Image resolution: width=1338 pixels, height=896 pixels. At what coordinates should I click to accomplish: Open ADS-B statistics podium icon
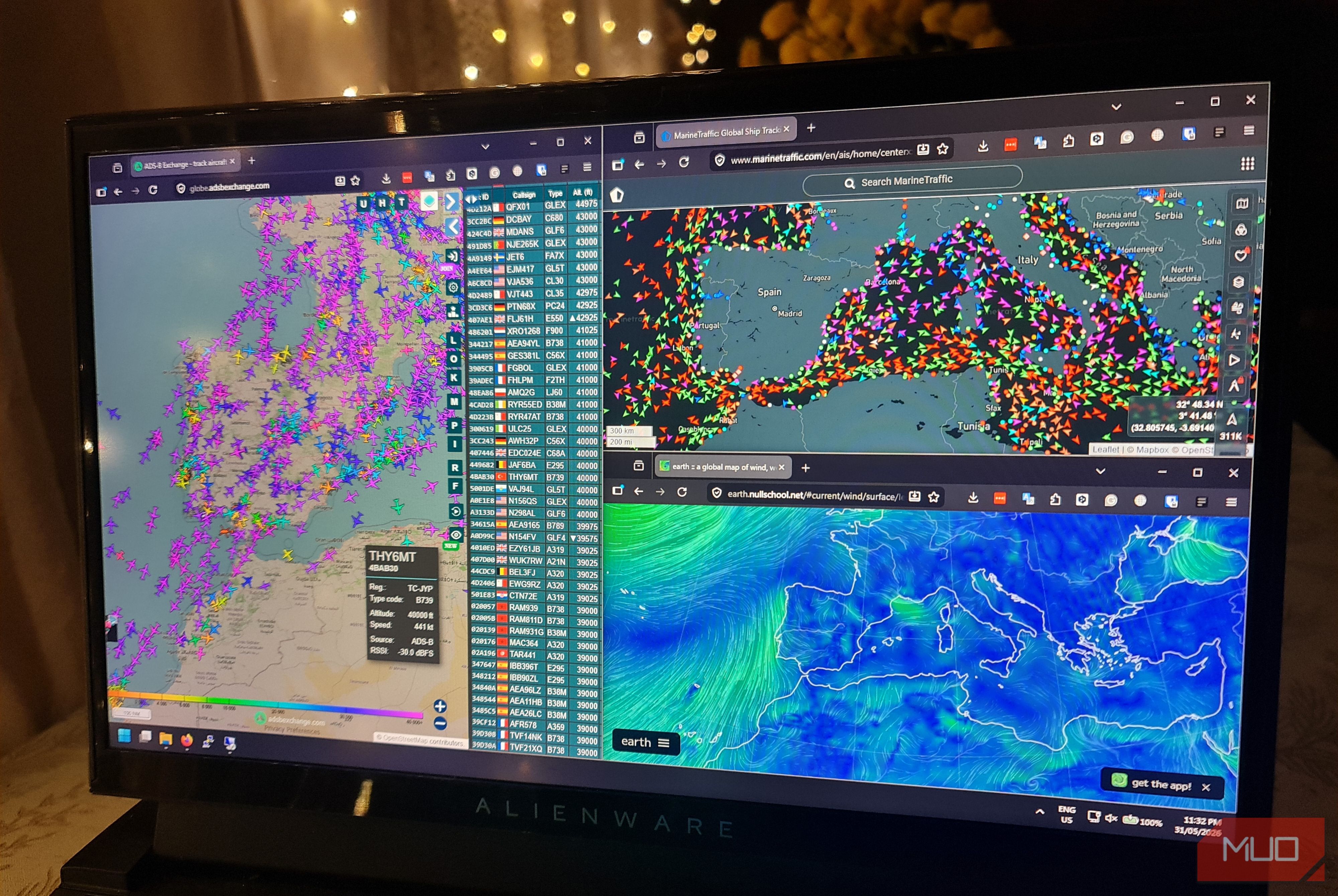(x=453, y=311)
